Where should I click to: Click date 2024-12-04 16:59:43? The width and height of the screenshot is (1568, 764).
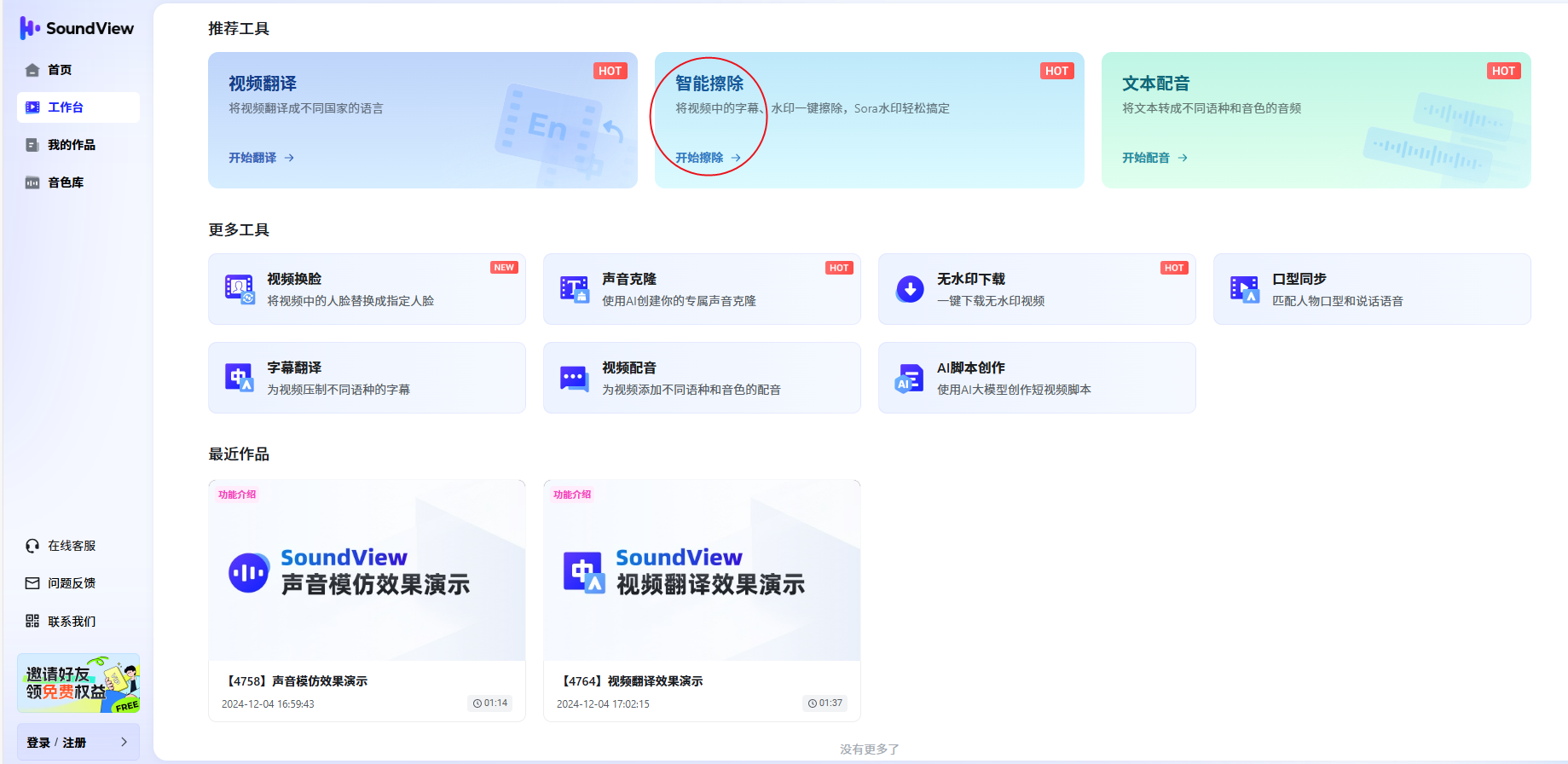[268, 704]
